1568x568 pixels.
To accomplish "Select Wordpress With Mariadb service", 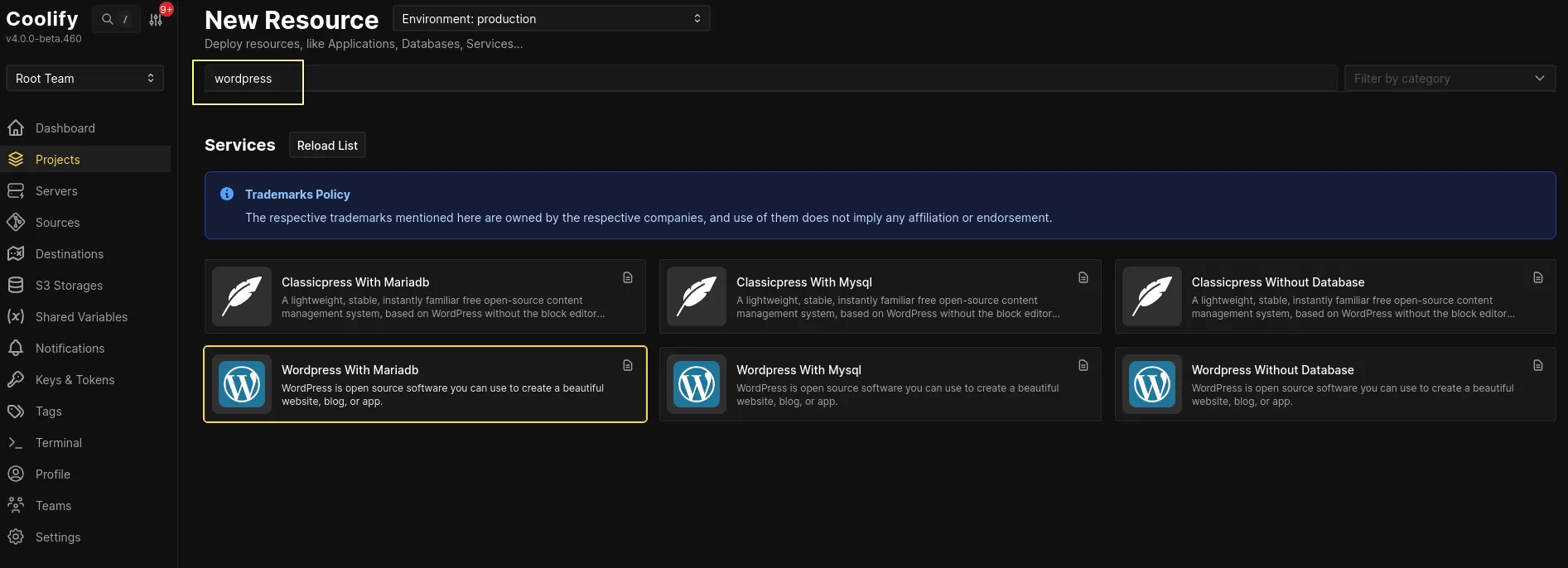I will tap(426, 384).
